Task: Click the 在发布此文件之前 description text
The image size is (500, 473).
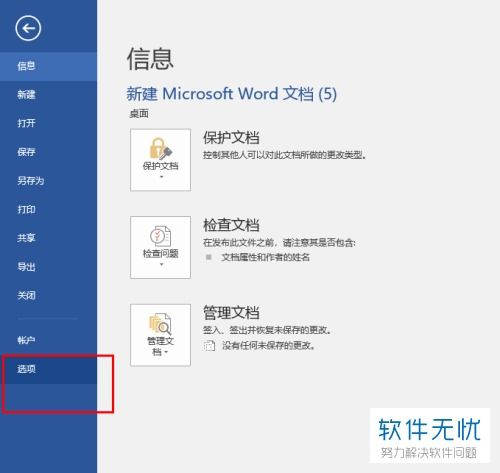Action: pos(279,243)
